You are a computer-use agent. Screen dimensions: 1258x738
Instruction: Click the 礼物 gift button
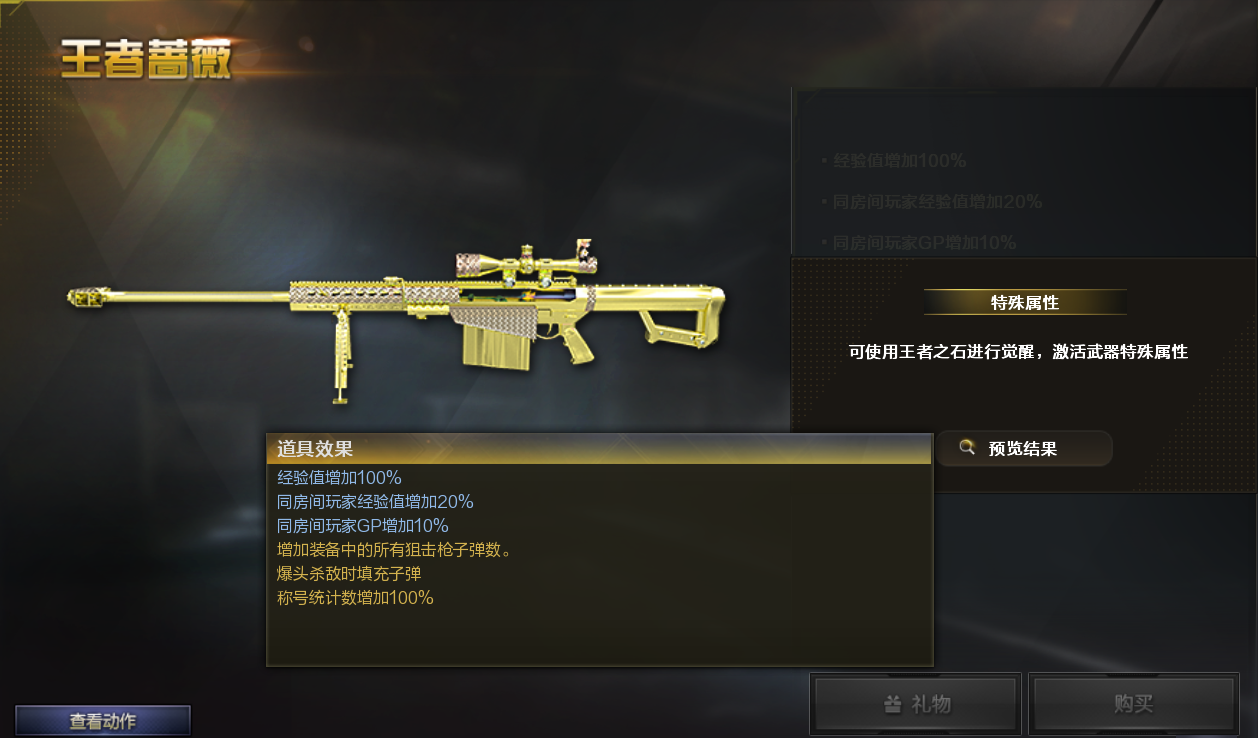point(916,704)
